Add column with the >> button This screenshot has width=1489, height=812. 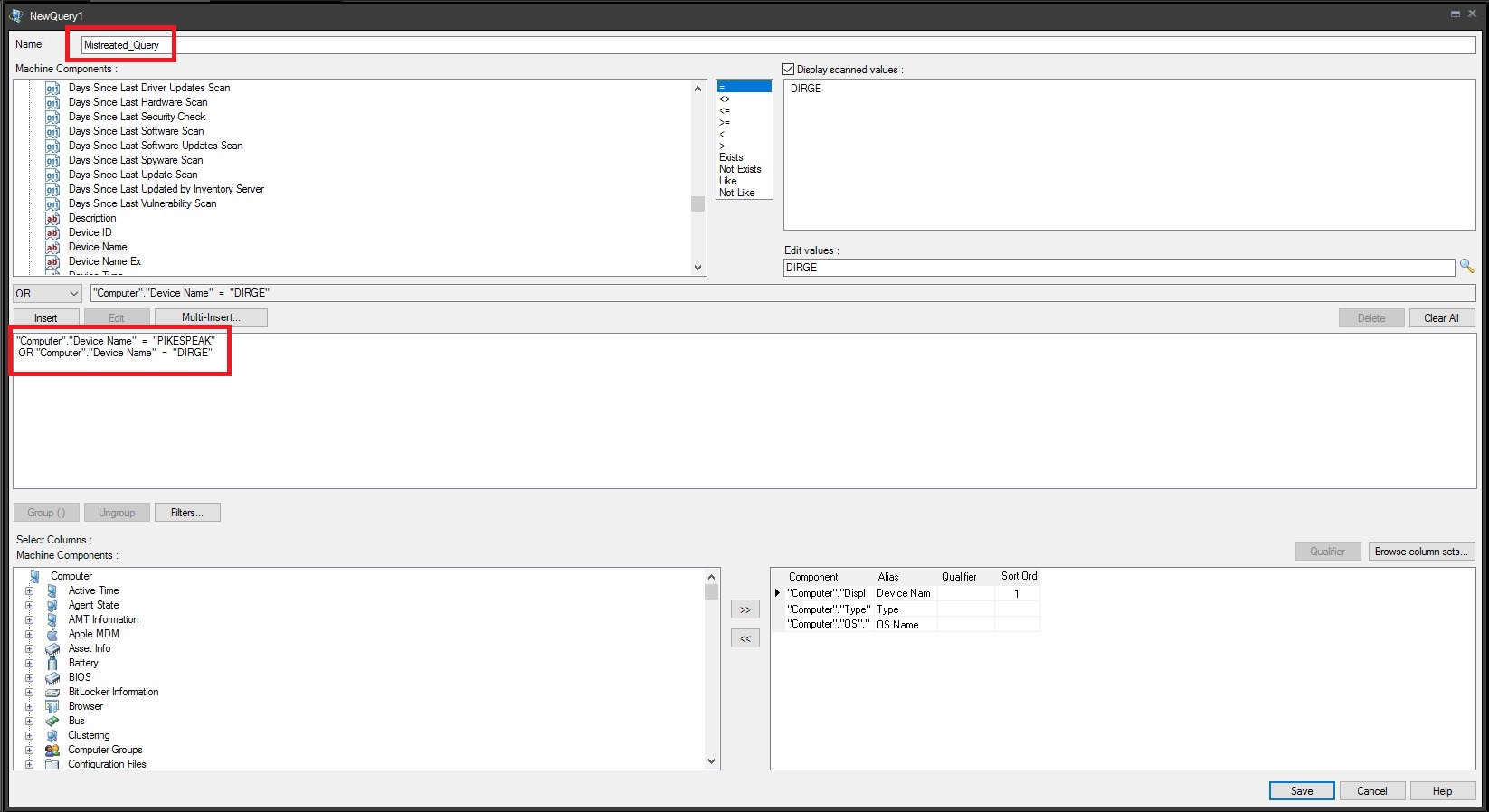(745, 609)
